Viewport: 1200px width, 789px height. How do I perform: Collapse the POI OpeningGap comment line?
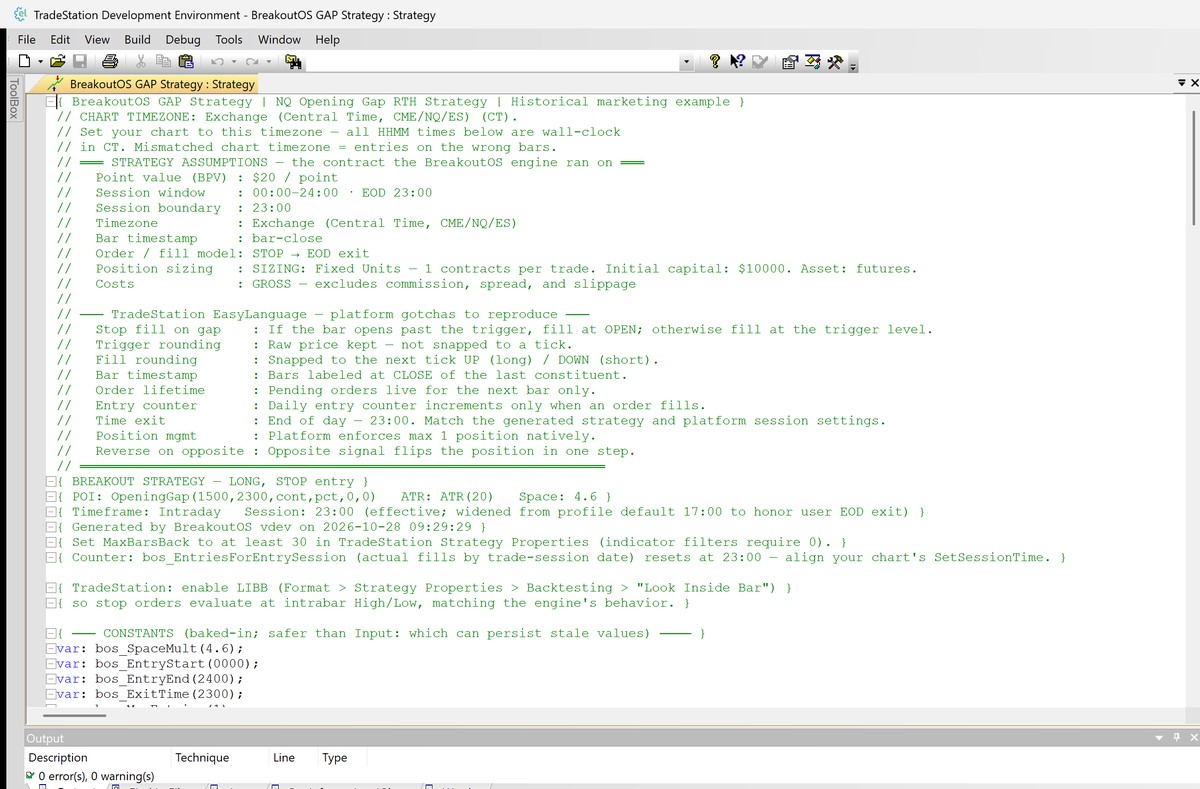tap(51, 497)
